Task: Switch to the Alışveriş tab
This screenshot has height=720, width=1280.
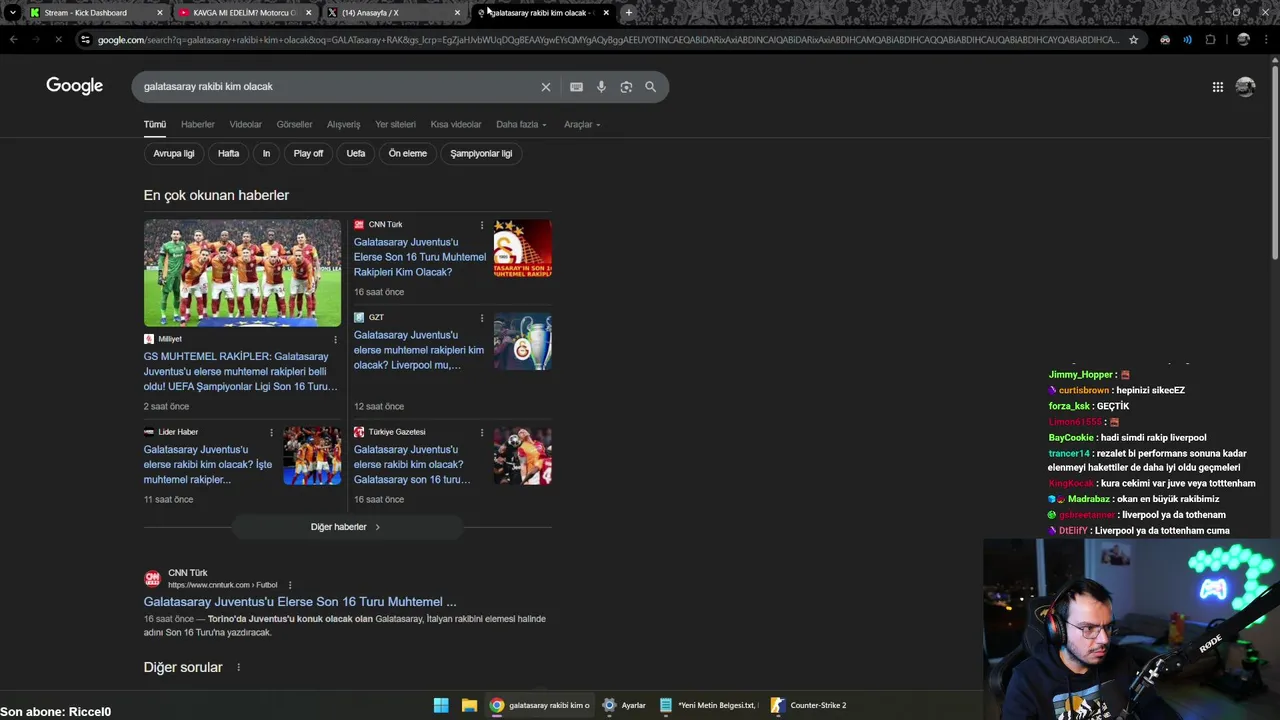Action: (344, 125)
